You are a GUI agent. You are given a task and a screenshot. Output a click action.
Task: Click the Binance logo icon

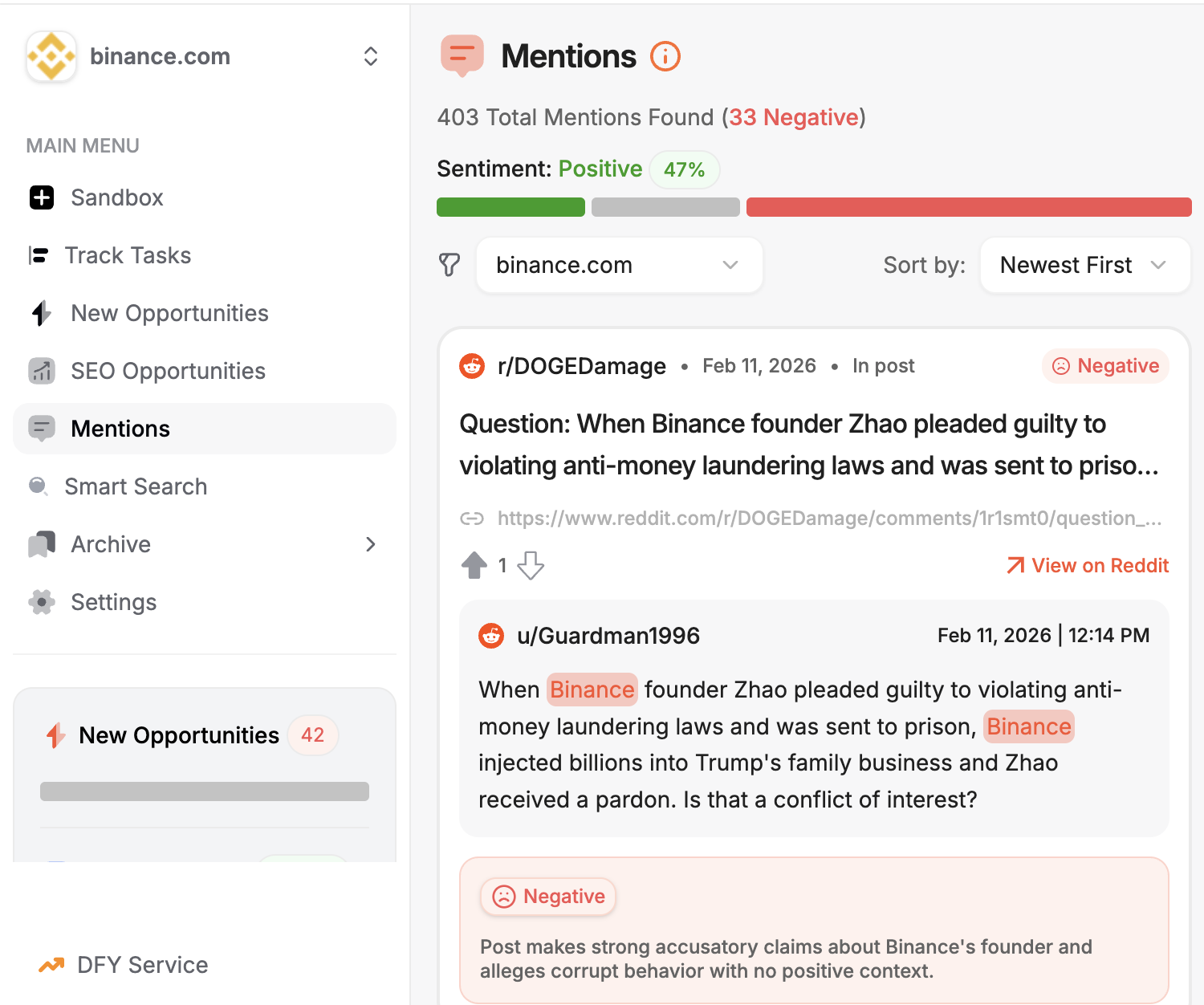coord(51,56)
